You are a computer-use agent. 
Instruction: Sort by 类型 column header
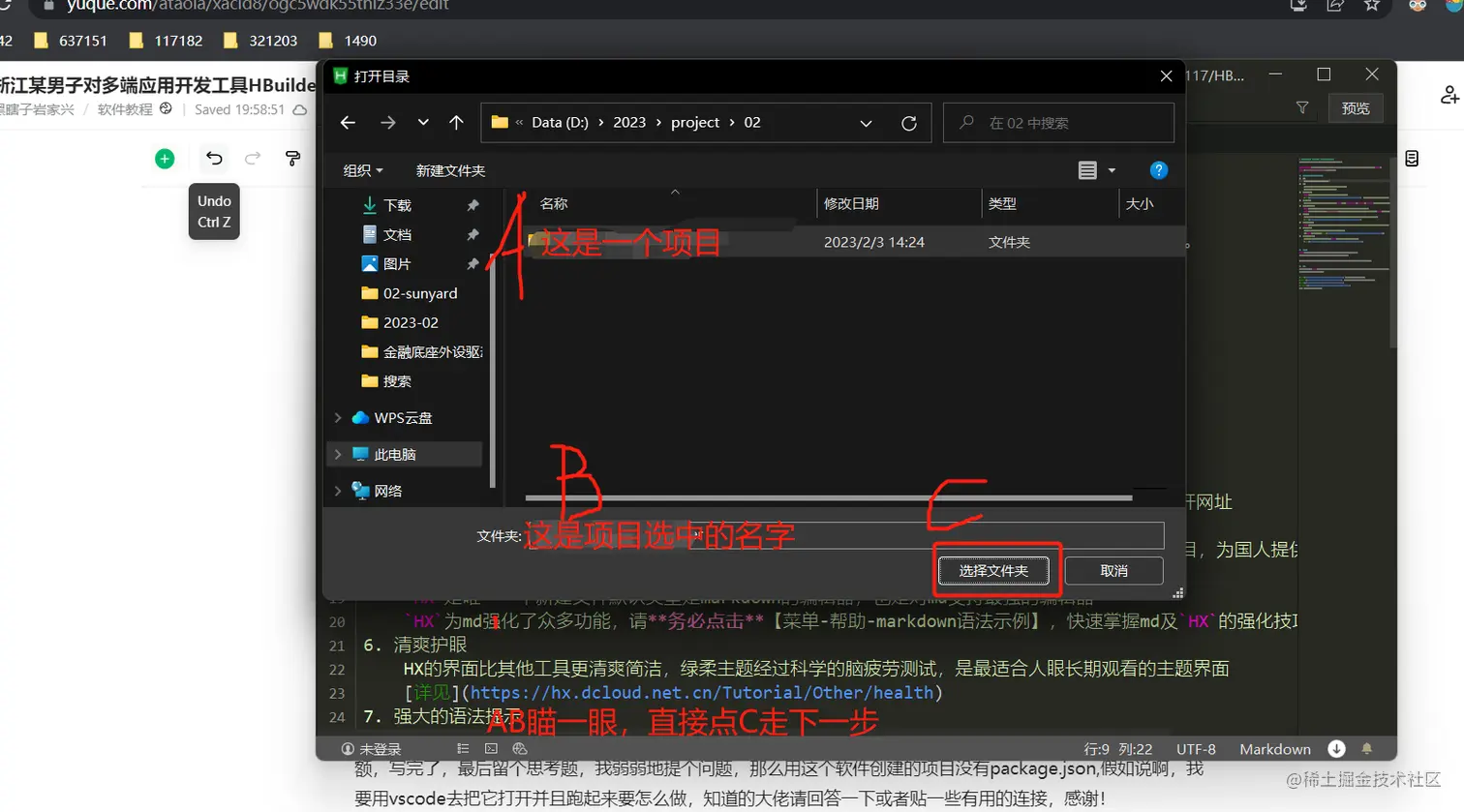pyautogui.click(x=1002, y=203)
